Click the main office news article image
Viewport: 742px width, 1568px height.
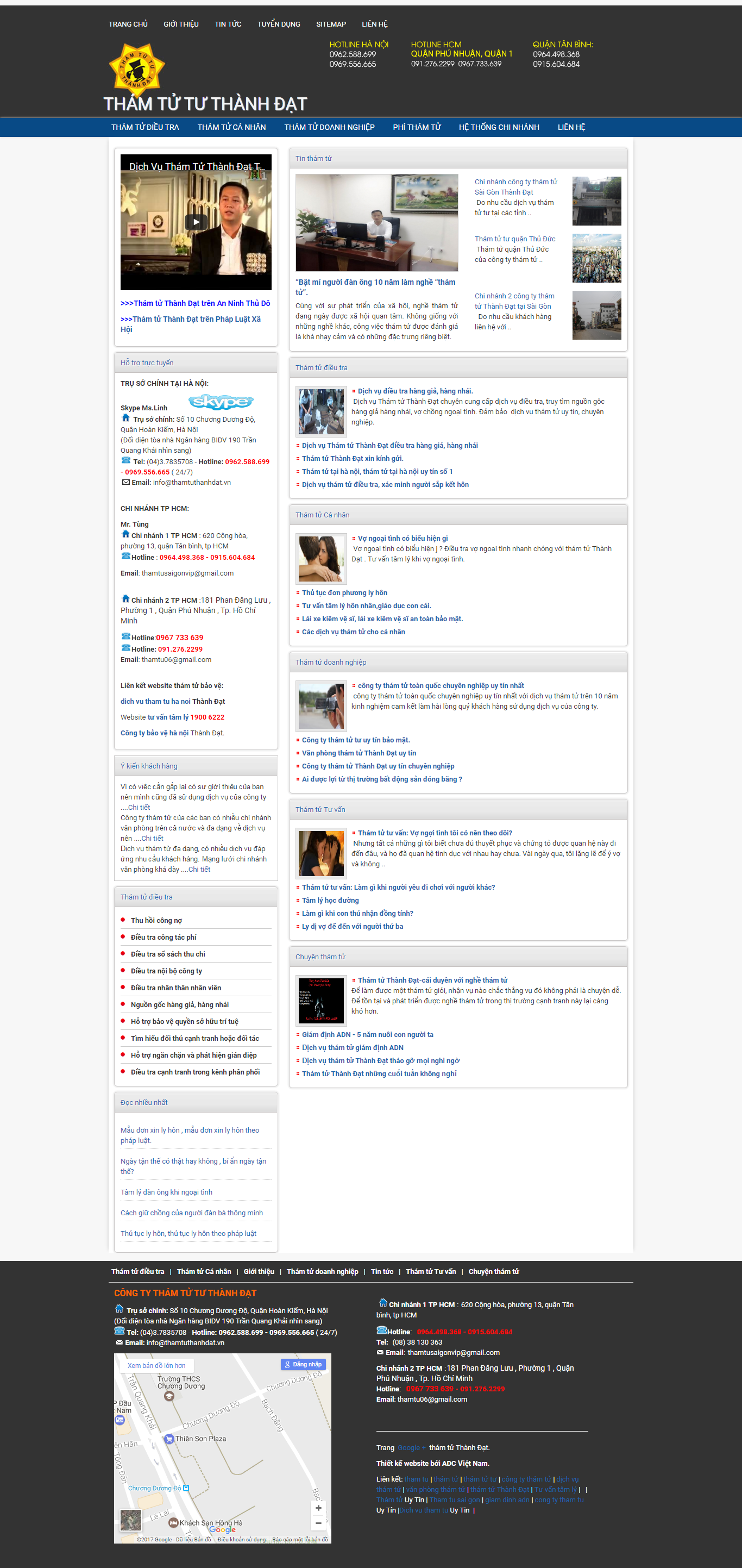tap(376, 222)
